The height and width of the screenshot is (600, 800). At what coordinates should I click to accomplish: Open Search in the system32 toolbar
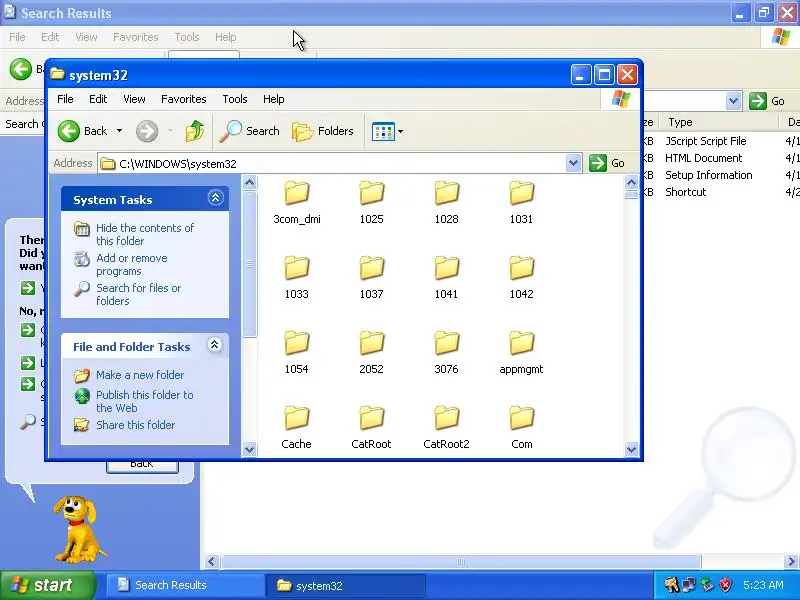pos(250,131)
